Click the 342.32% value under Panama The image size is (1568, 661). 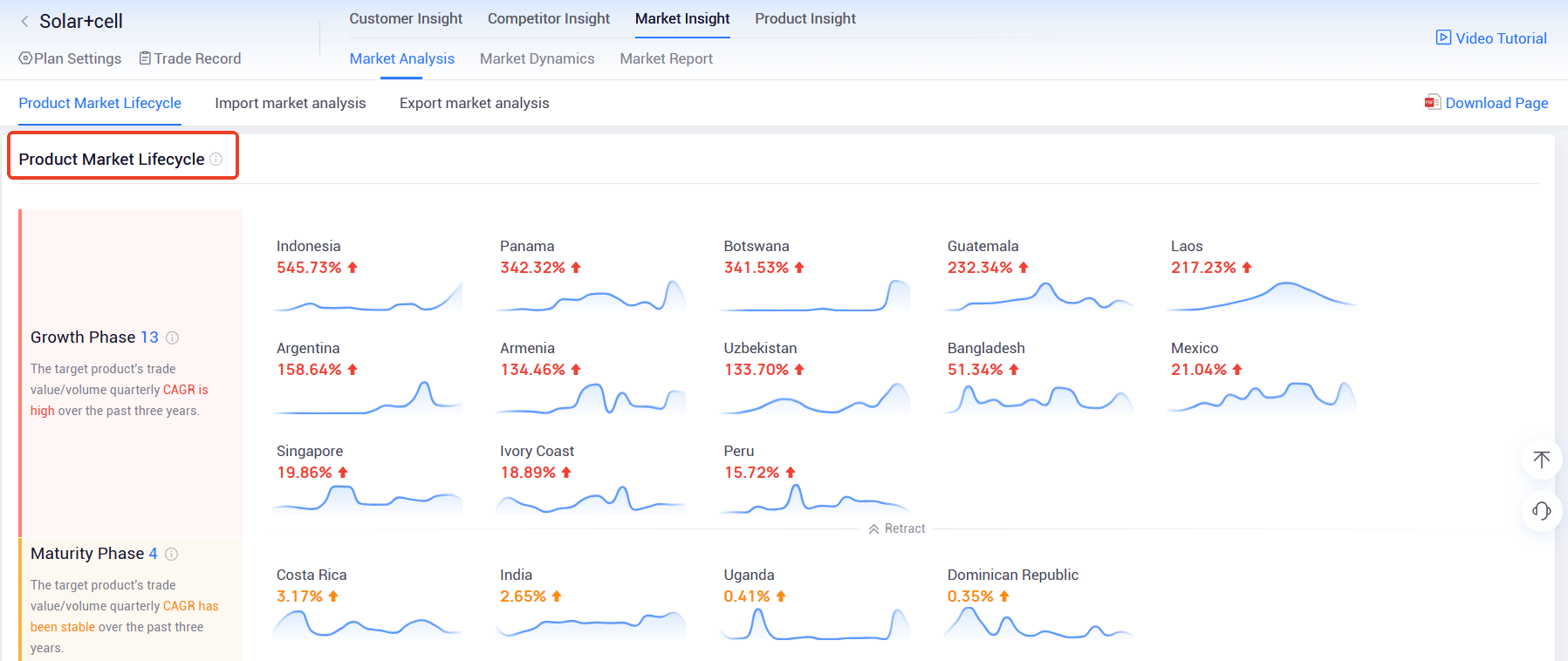coord(532,268)
